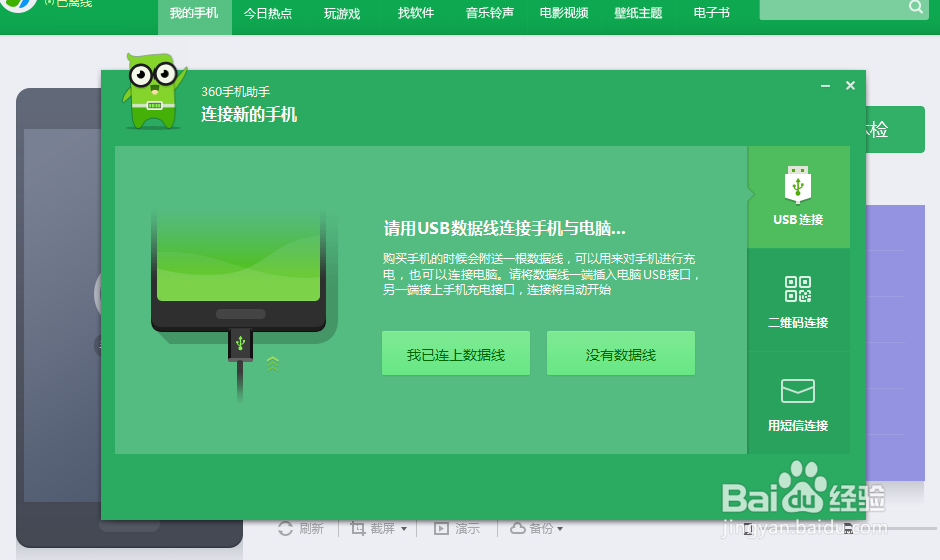Close the 连接新的手机 dialog
Screen dimensions: 940x560
850,86
